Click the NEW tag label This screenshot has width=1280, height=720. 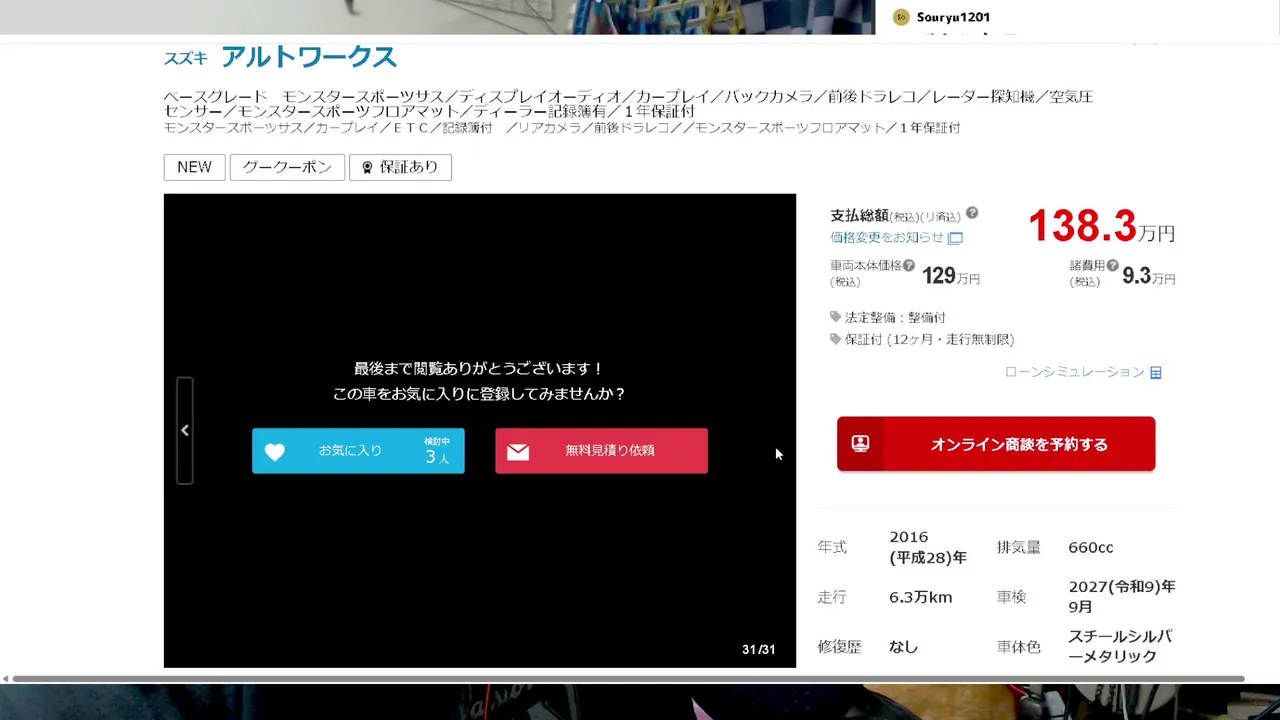(x=194, y=167)
